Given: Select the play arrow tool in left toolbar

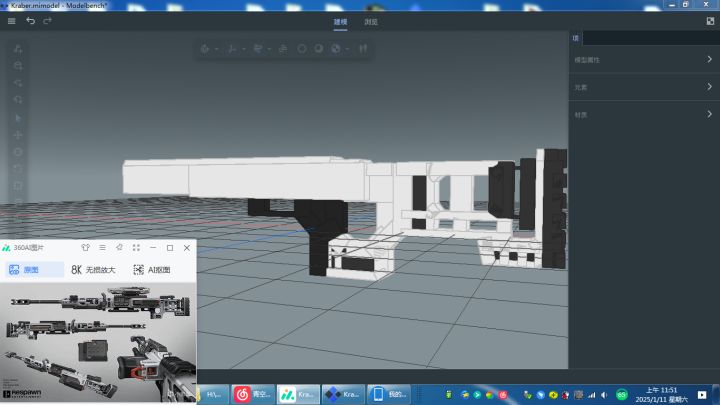Looking at the screenshot, I should tap(18, 118).
